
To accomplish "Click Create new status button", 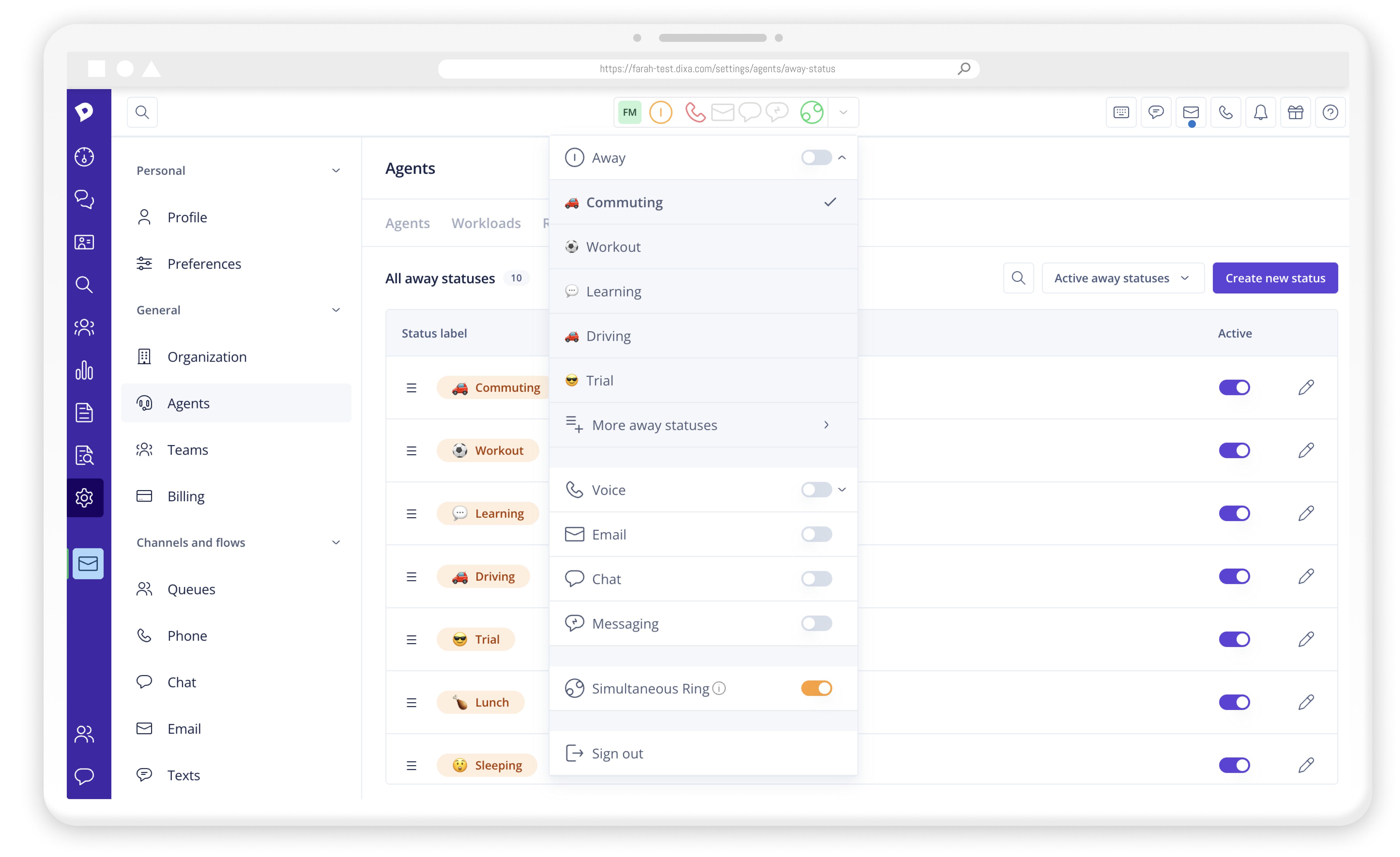I will click(x=1275, y=278).
